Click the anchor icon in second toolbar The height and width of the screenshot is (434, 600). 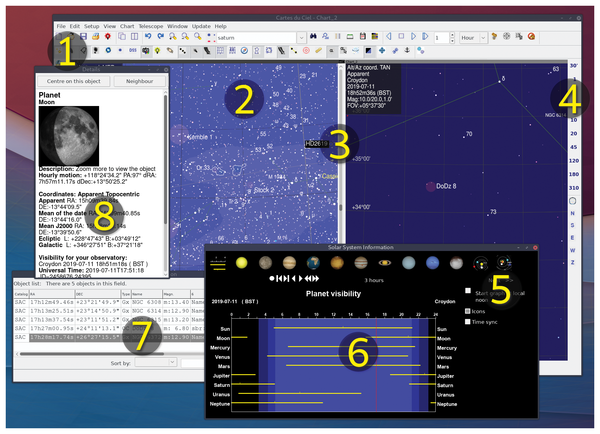coord(407,51)
